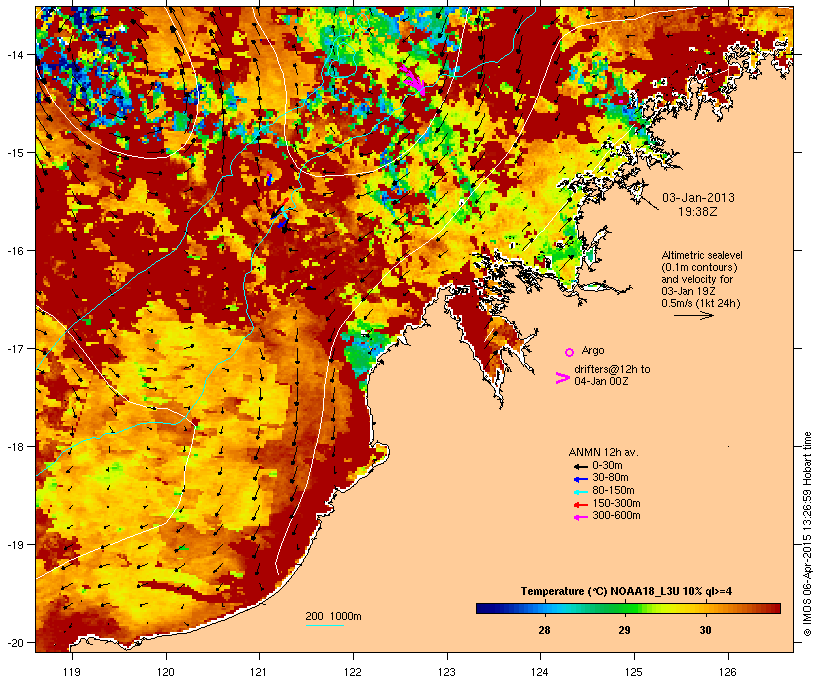The image size is (820, 680).
Task: Click the '80-150m' depth label
Action: (613, 491)
